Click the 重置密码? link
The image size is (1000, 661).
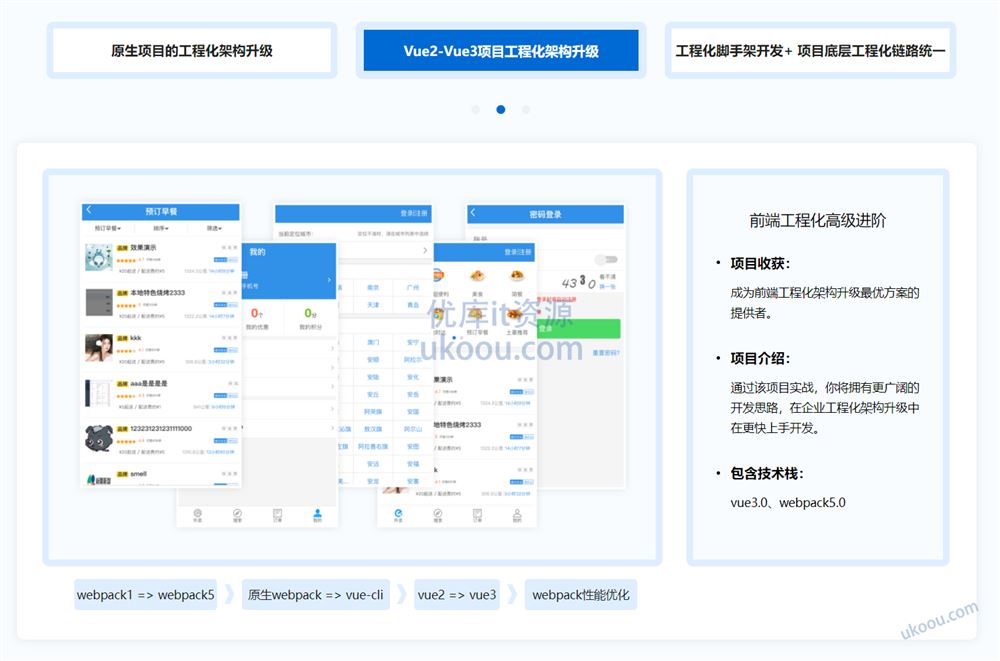coord(605,353)
